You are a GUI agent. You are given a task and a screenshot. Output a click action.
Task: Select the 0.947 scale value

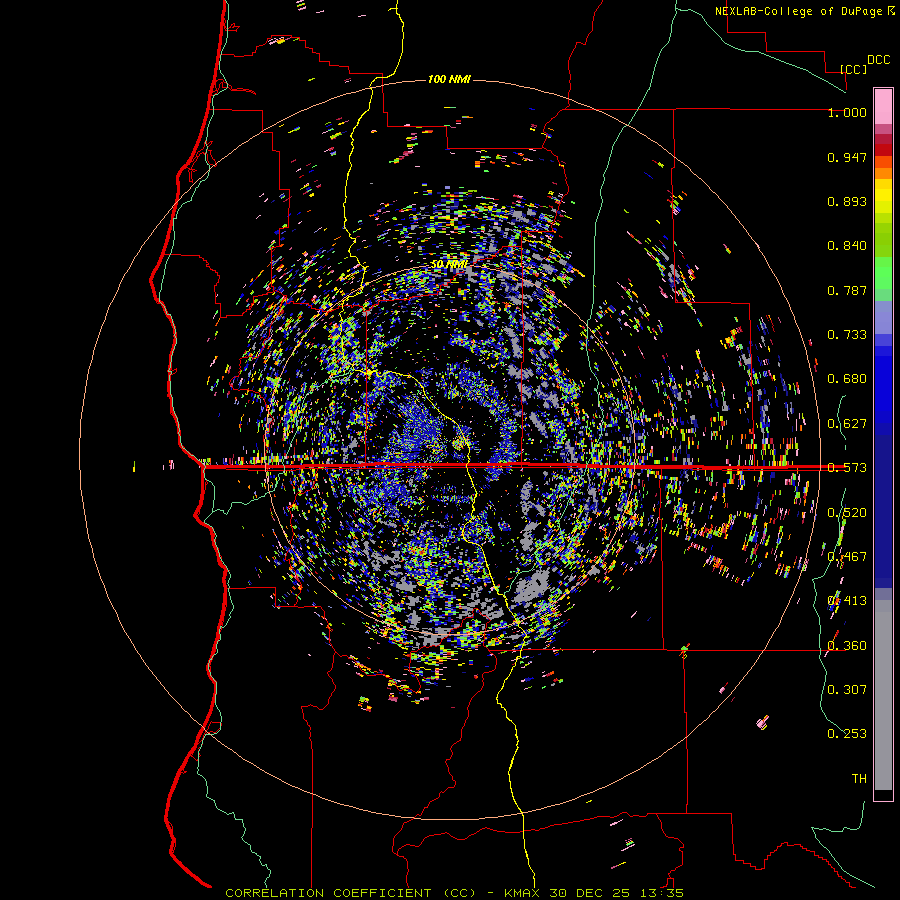(847, 157)
